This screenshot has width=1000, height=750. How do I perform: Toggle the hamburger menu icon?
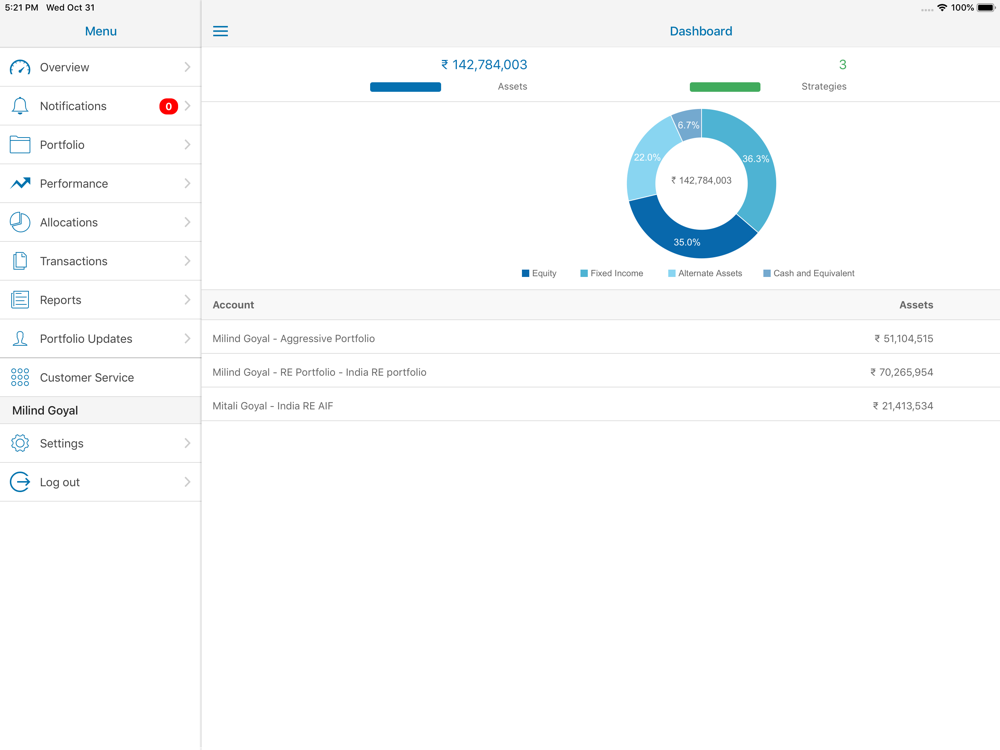coord(221,31)
